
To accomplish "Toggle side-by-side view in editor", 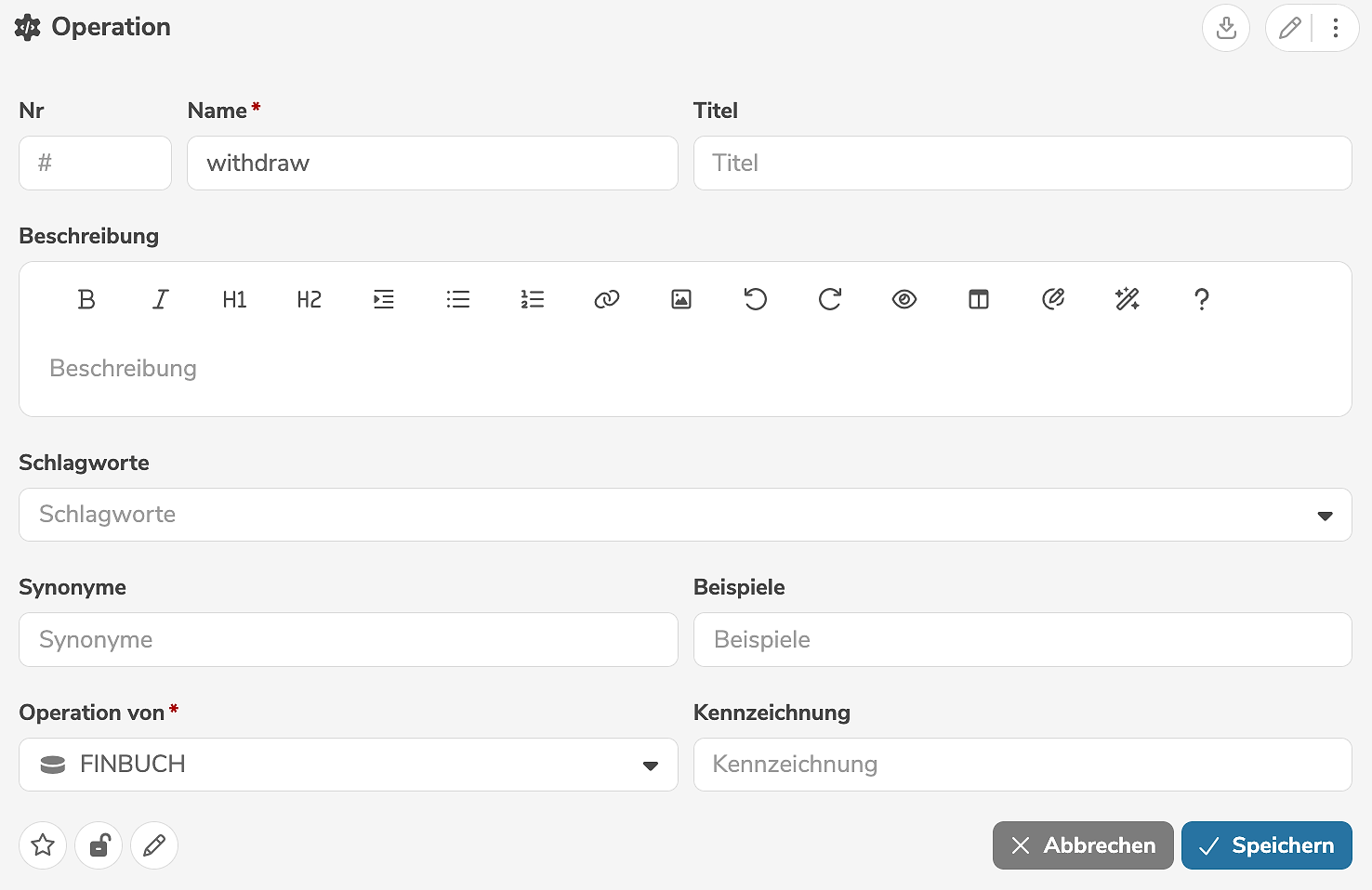I will point(979,299).
